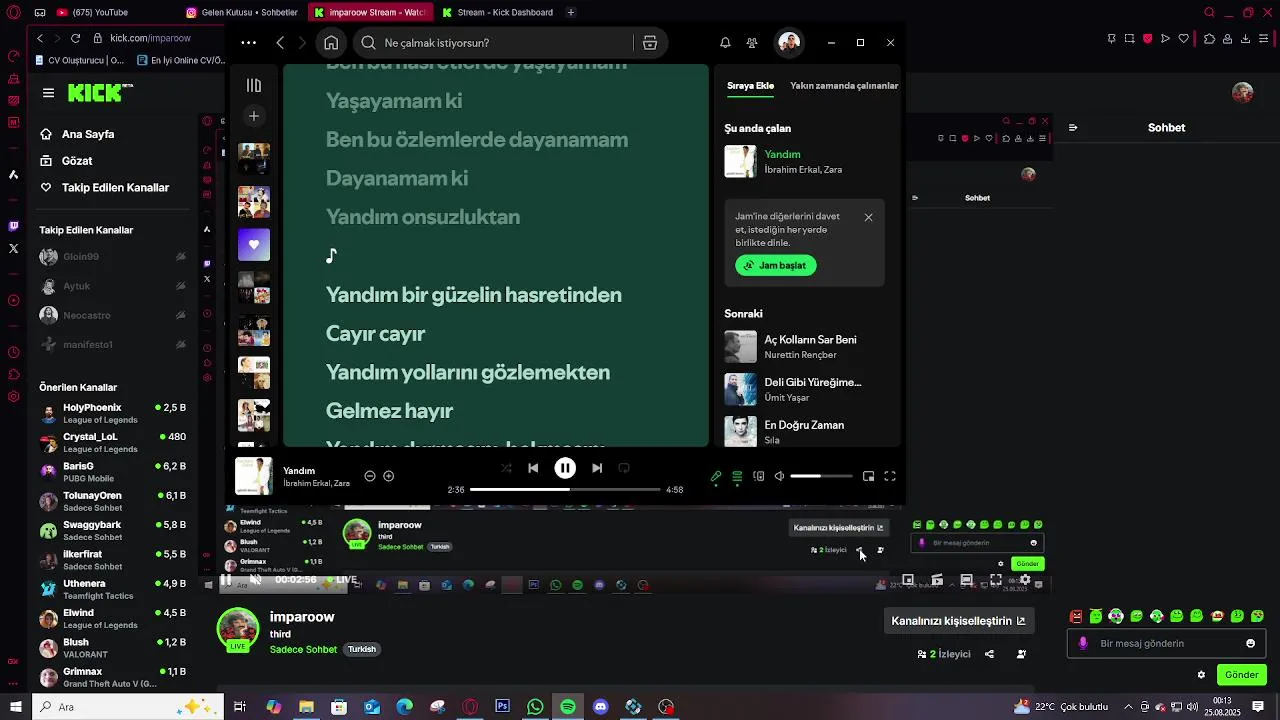The width and height of the screenshot is (1280, 720).
Task: Skip to next Spotify track
Action: click(x=597, y=468)
